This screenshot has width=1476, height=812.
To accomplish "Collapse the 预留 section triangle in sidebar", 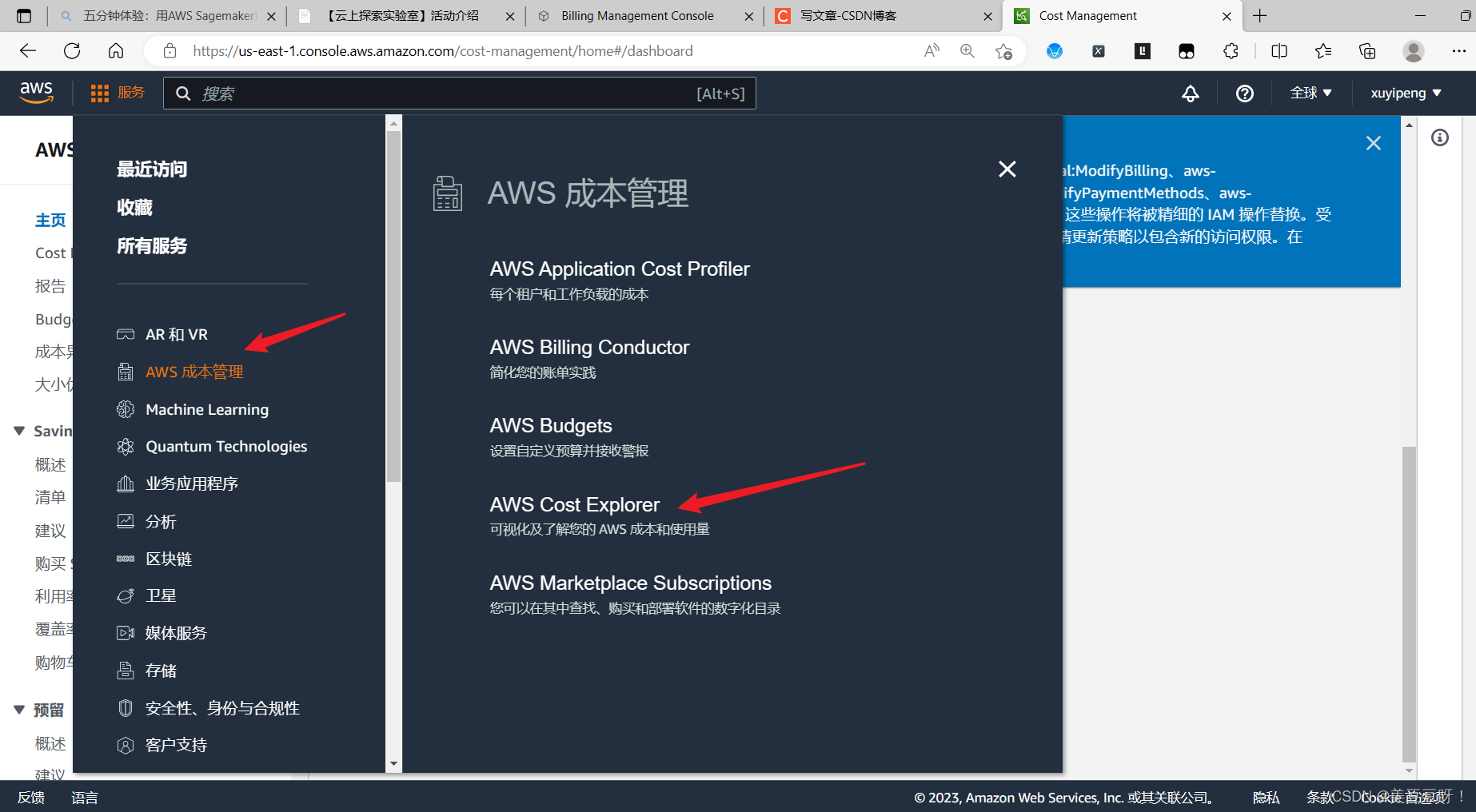I will (19, 710).
